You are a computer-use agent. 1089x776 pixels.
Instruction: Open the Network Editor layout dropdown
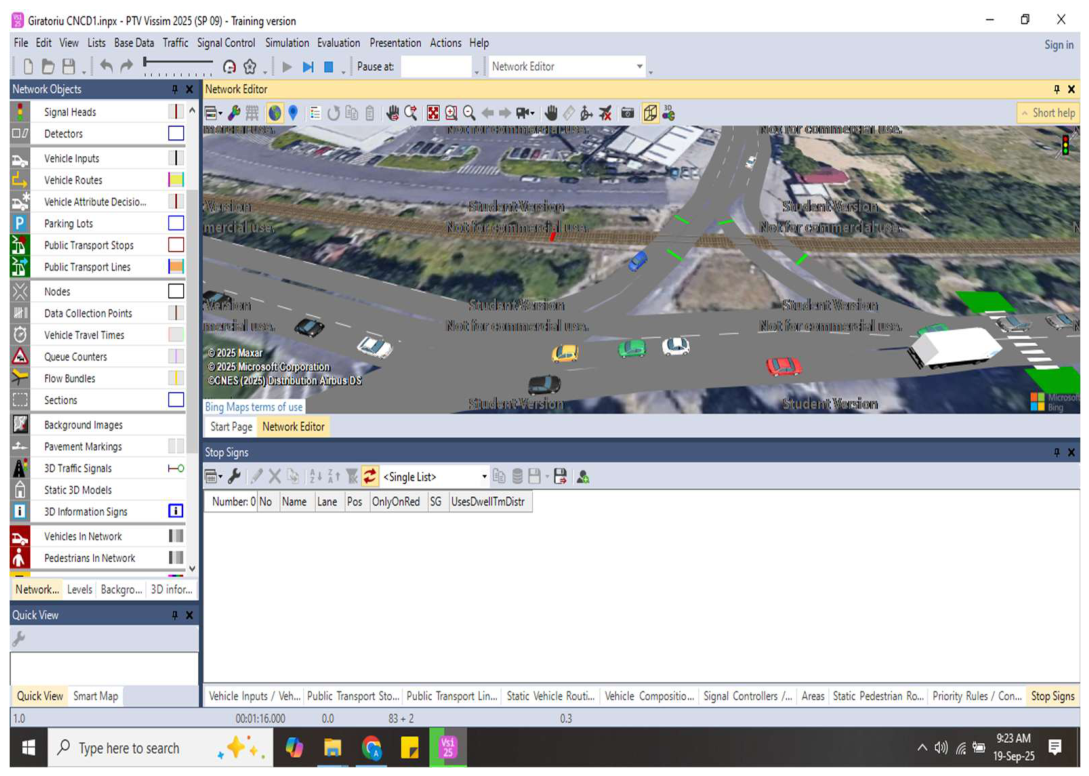[567, 67]
